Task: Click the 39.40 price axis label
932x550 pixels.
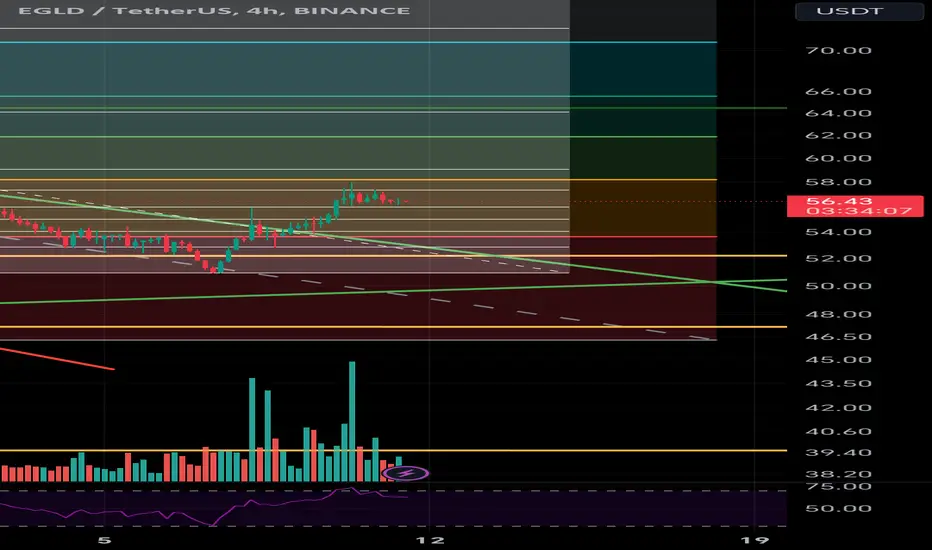Action: 838,452
